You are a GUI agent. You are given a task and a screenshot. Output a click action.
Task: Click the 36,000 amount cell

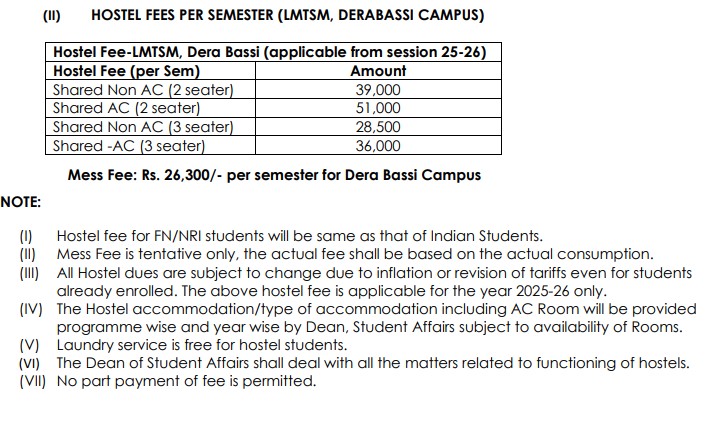coord(378,146)
